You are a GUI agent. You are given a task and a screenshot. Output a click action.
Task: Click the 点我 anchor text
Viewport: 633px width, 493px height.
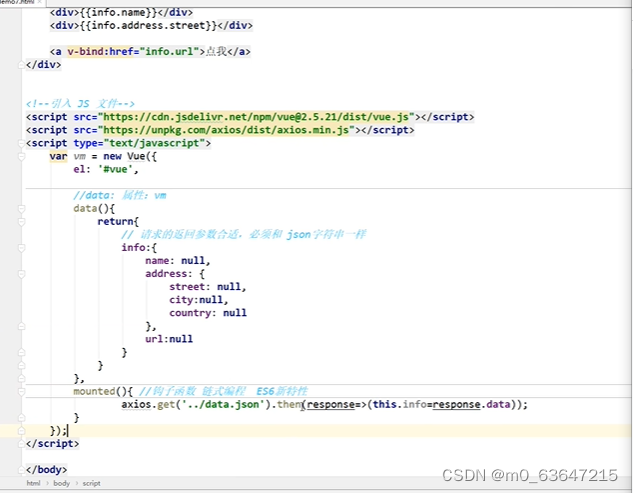[216, 52]
